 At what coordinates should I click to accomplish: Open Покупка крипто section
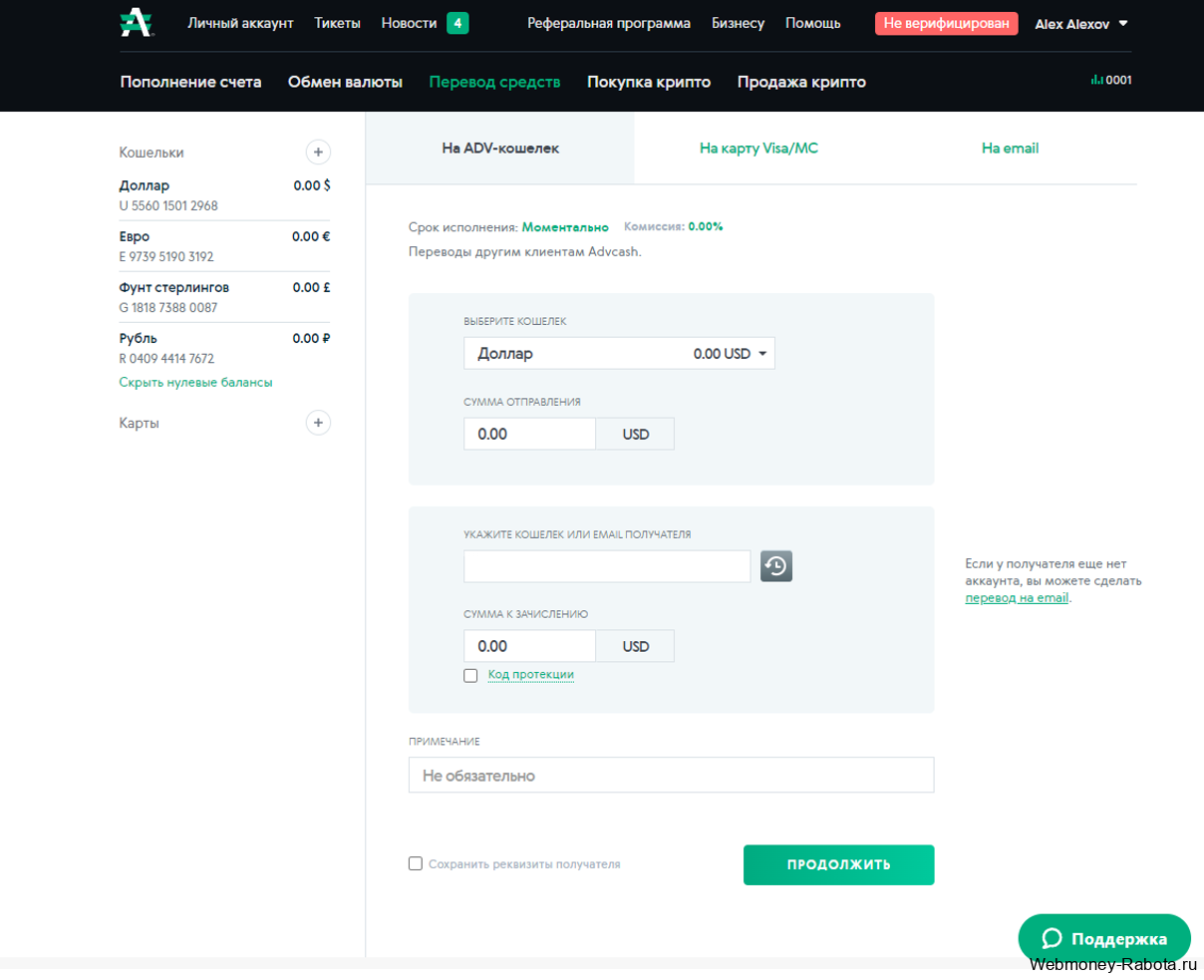[x=649, y=82]
